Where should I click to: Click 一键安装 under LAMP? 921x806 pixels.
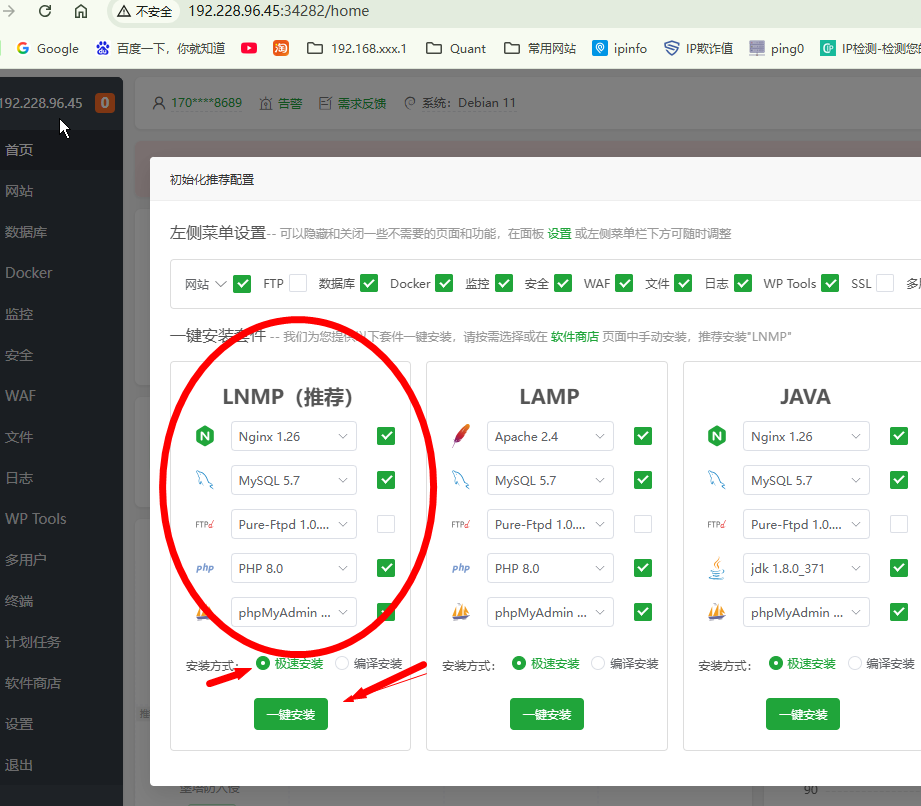click(x=547, y=714)
